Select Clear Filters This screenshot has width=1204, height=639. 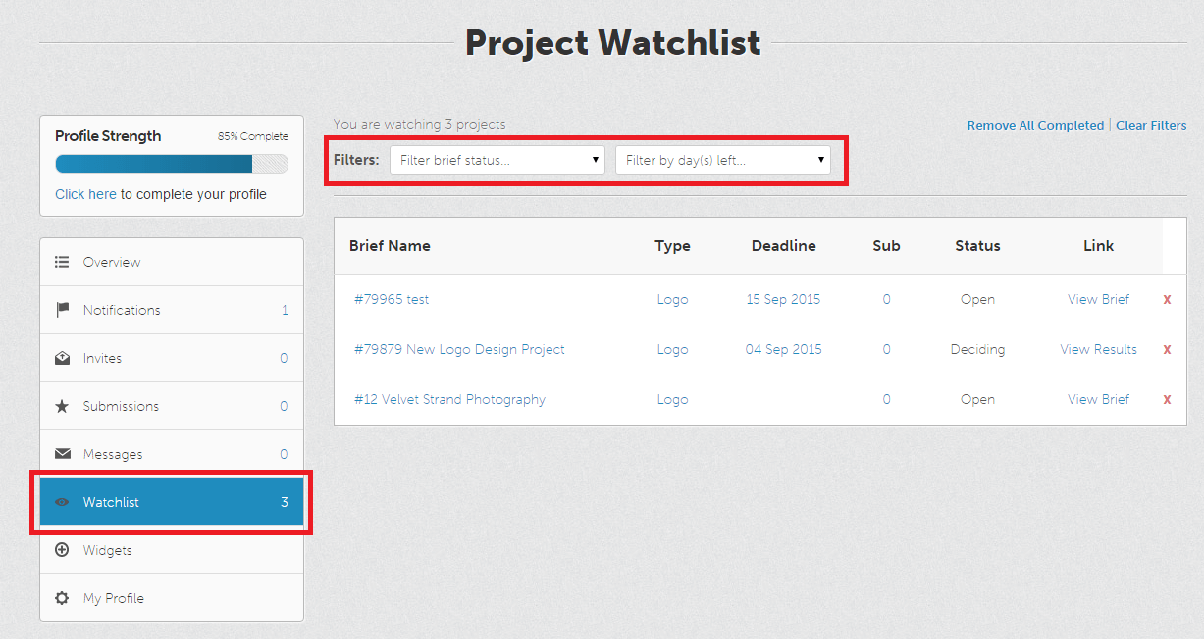(1151, 125)
